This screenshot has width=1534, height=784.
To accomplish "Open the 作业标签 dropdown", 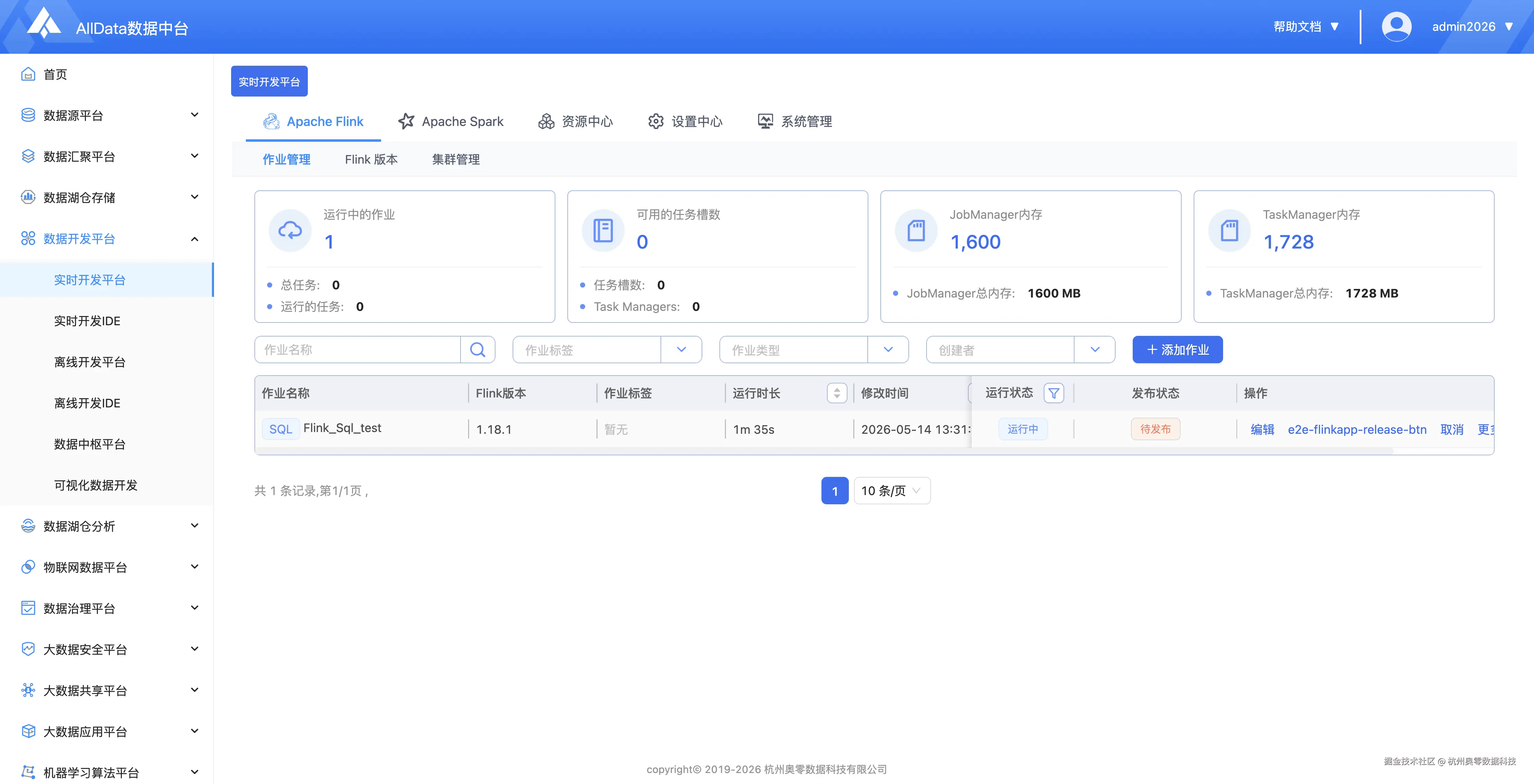I will (607, 350).
